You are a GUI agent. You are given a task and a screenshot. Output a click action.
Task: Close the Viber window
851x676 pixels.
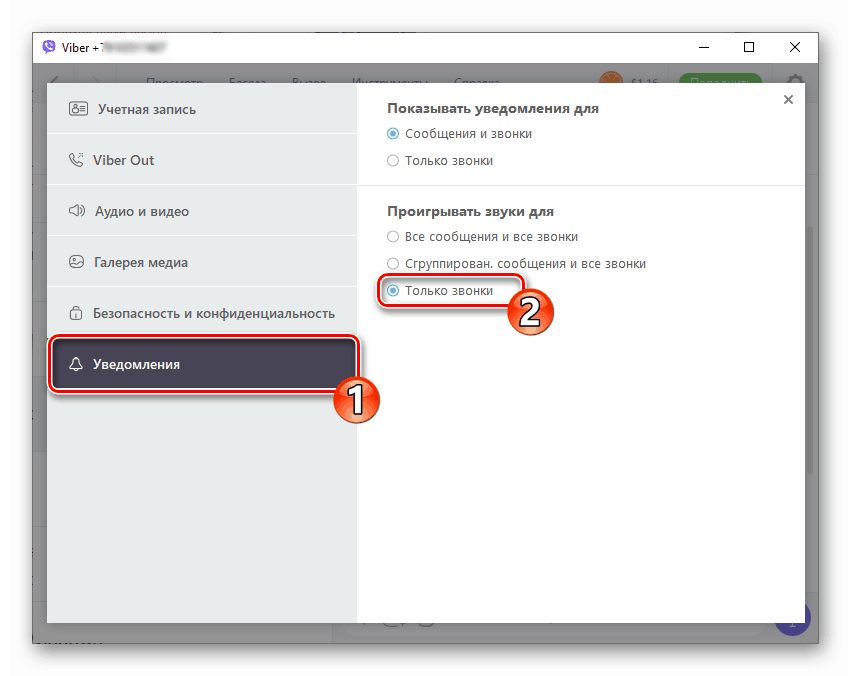[x=795, y=47]
